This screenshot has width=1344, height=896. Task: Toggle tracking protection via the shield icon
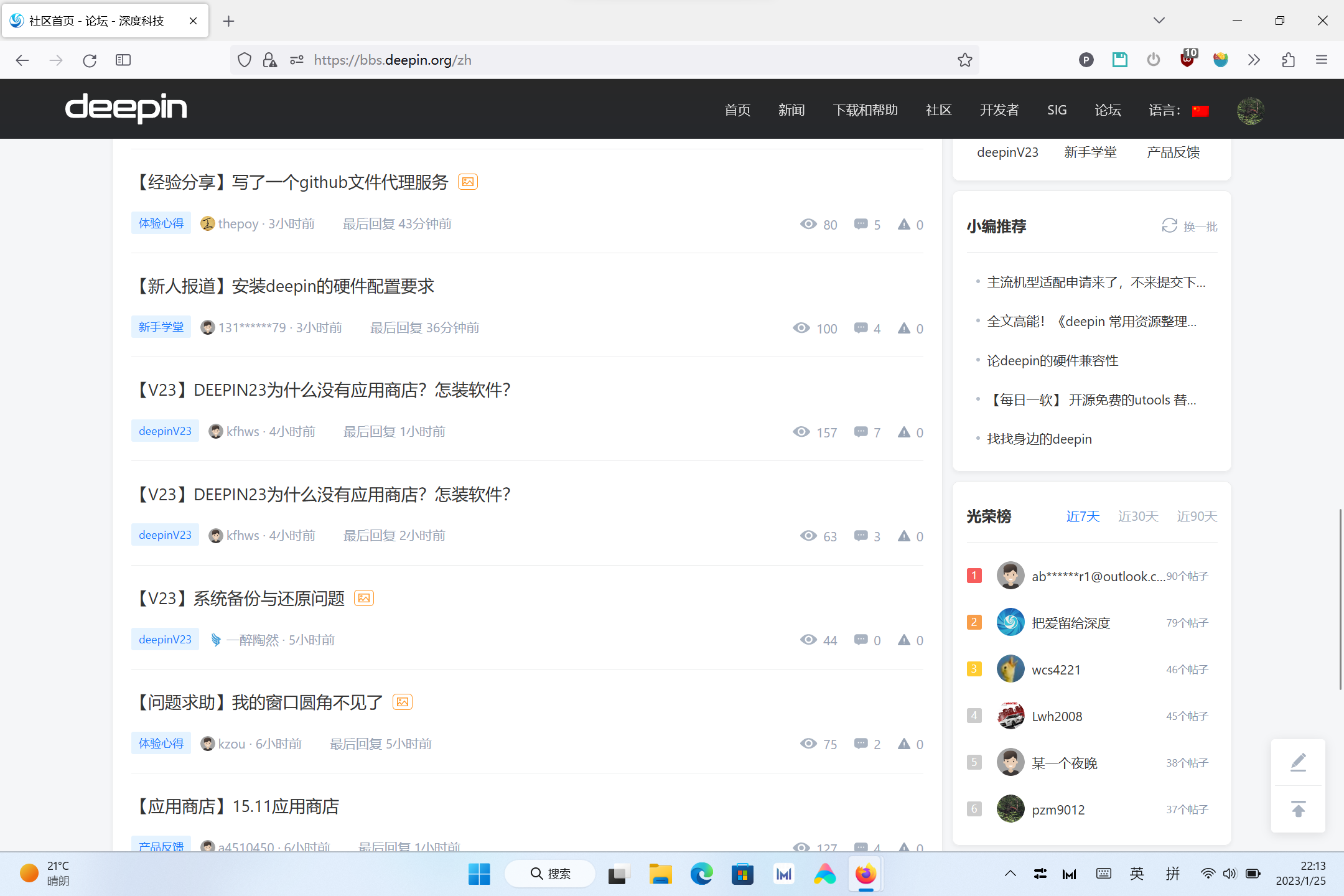(244, 60)
